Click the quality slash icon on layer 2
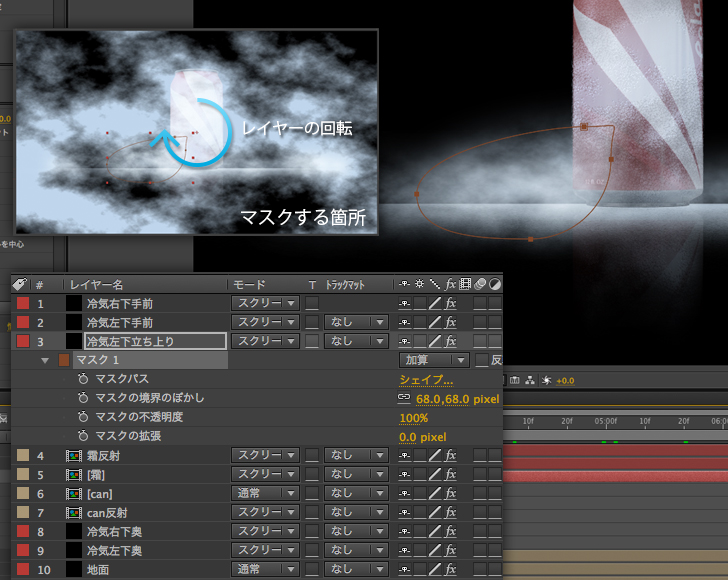The width and height of the screenshot is (728, 580). coord(435,322)
